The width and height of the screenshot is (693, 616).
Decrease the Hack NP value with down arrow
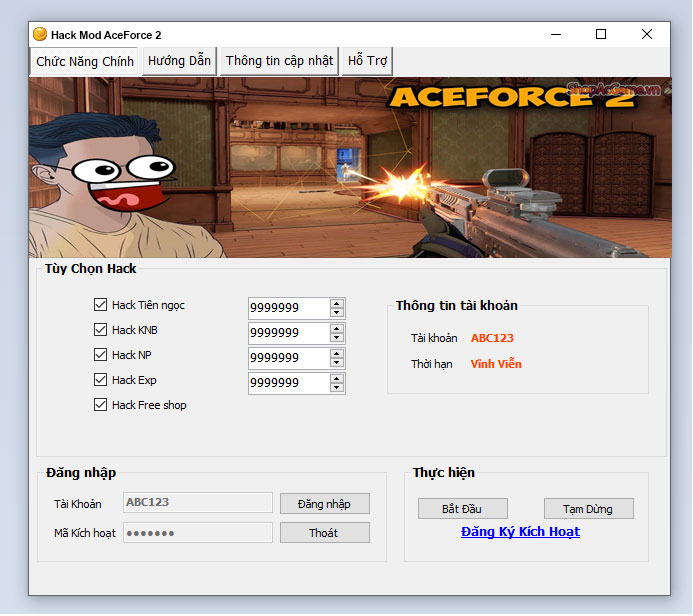(337, 363)
